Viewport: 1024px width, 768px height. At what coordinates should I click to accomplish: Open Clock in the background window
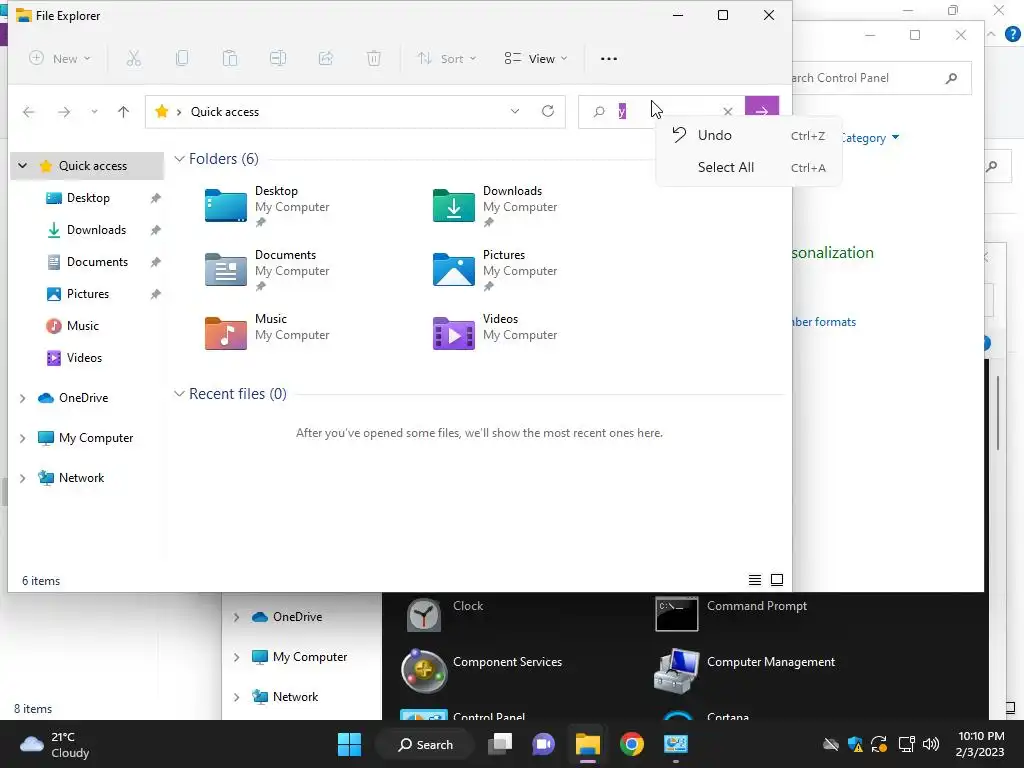coord(445,613)
